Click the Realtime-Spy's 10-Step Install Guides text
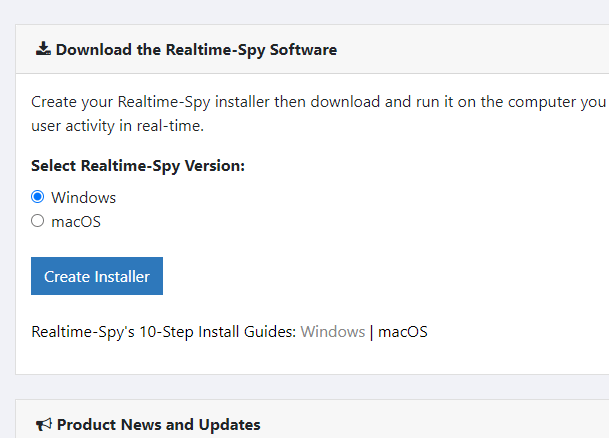The image size is (609, 438). click(164, 332)
